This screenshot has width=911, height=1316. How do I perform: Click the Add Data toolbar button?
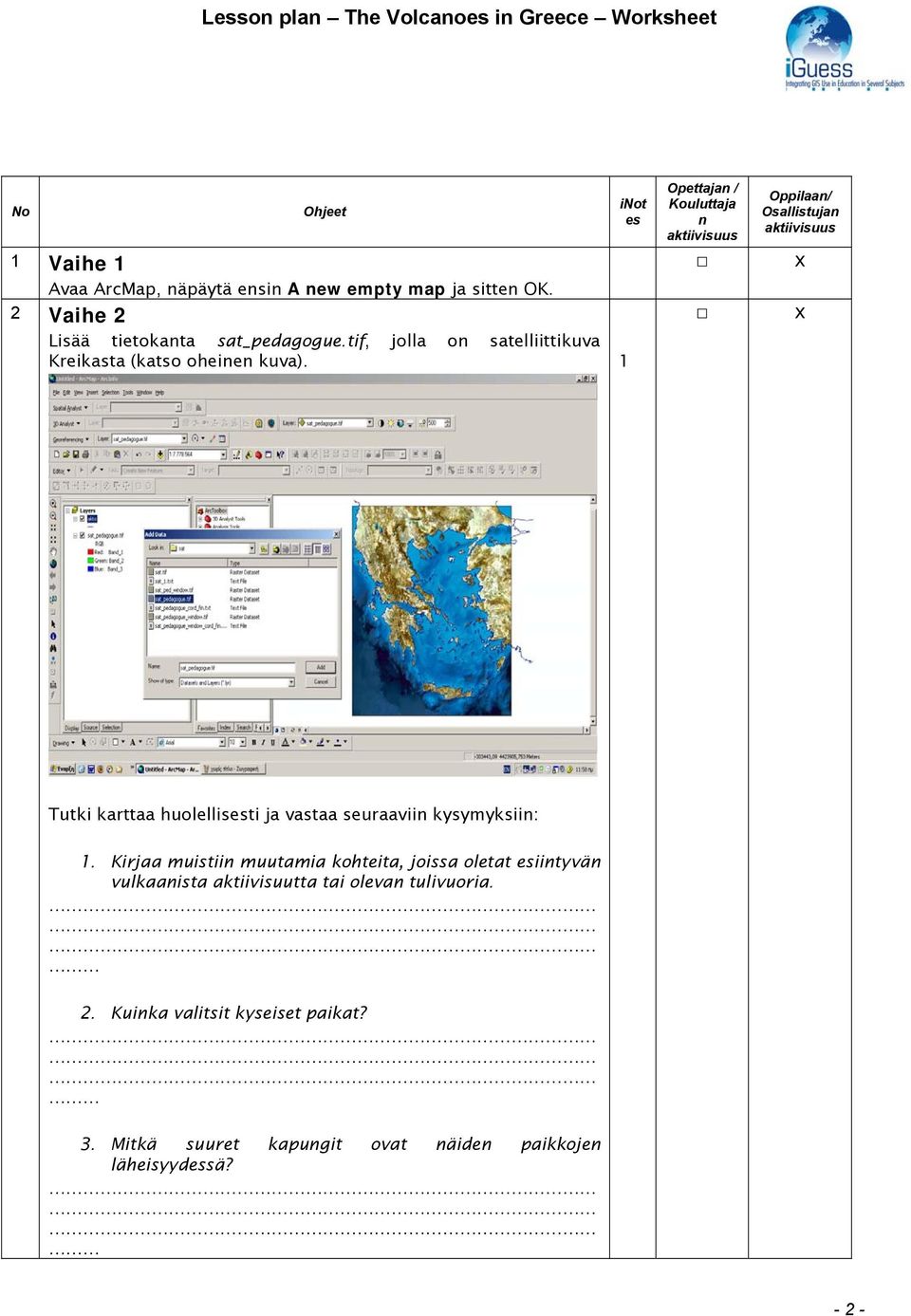click(160, 454)
